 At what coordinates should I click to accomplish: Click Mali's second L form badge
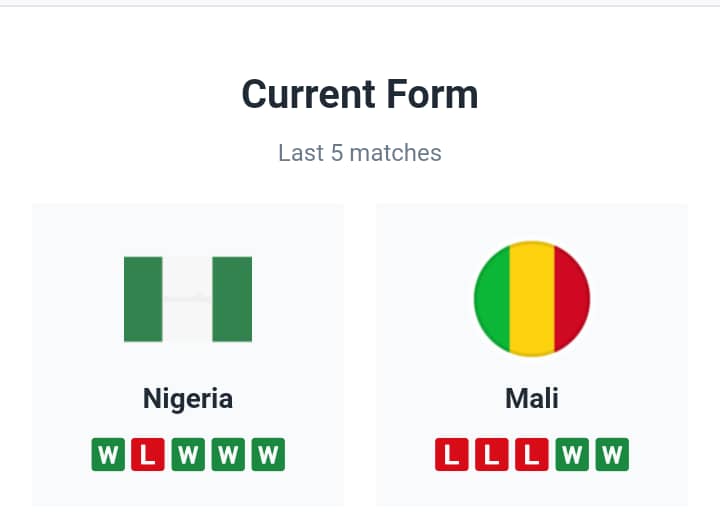pyautogui.click(x=492, y=455)
